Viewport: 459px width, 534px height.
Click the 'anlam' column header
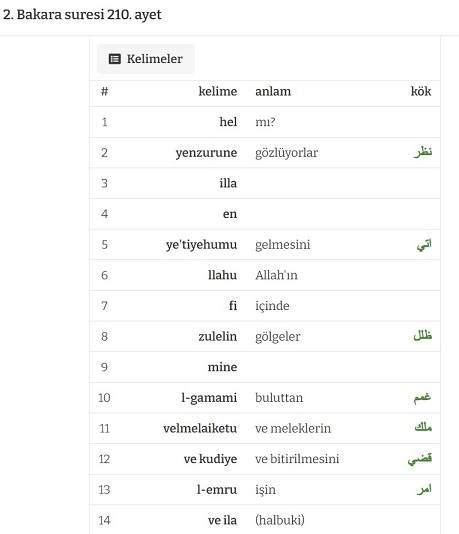click(x=273, y=91)
